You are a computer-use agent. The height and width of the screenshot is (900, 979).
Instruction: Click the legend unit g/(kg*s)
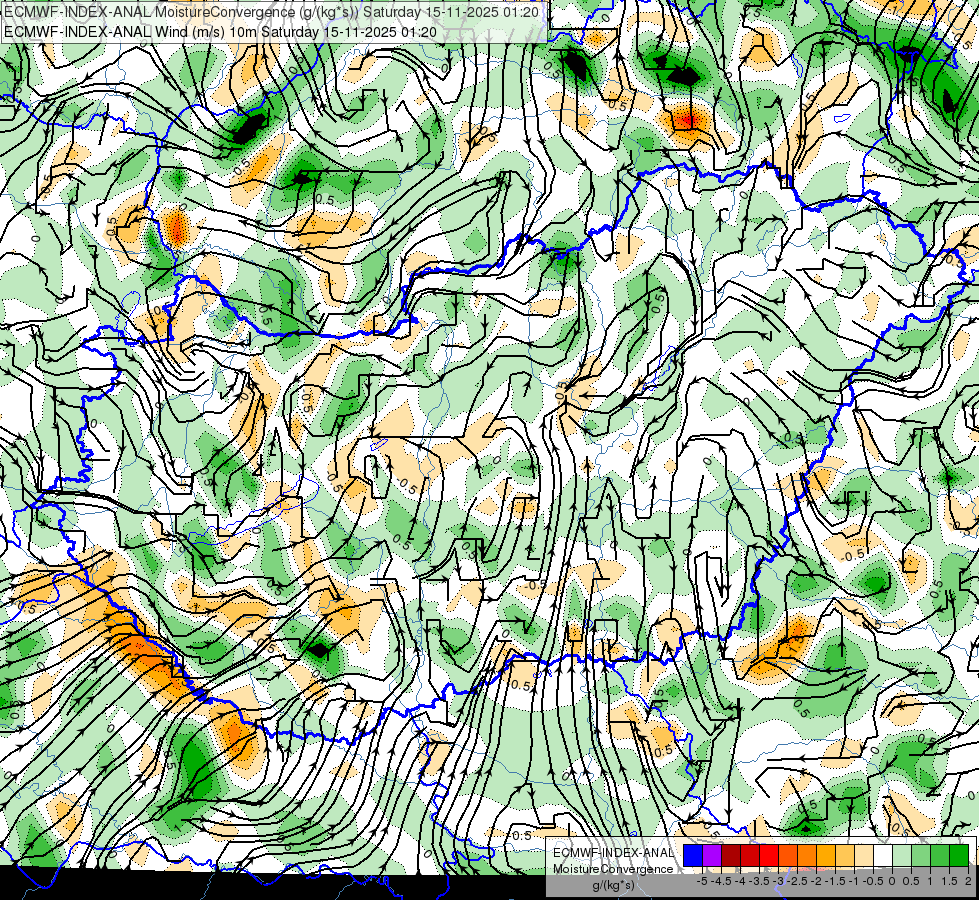click(613, 886)
